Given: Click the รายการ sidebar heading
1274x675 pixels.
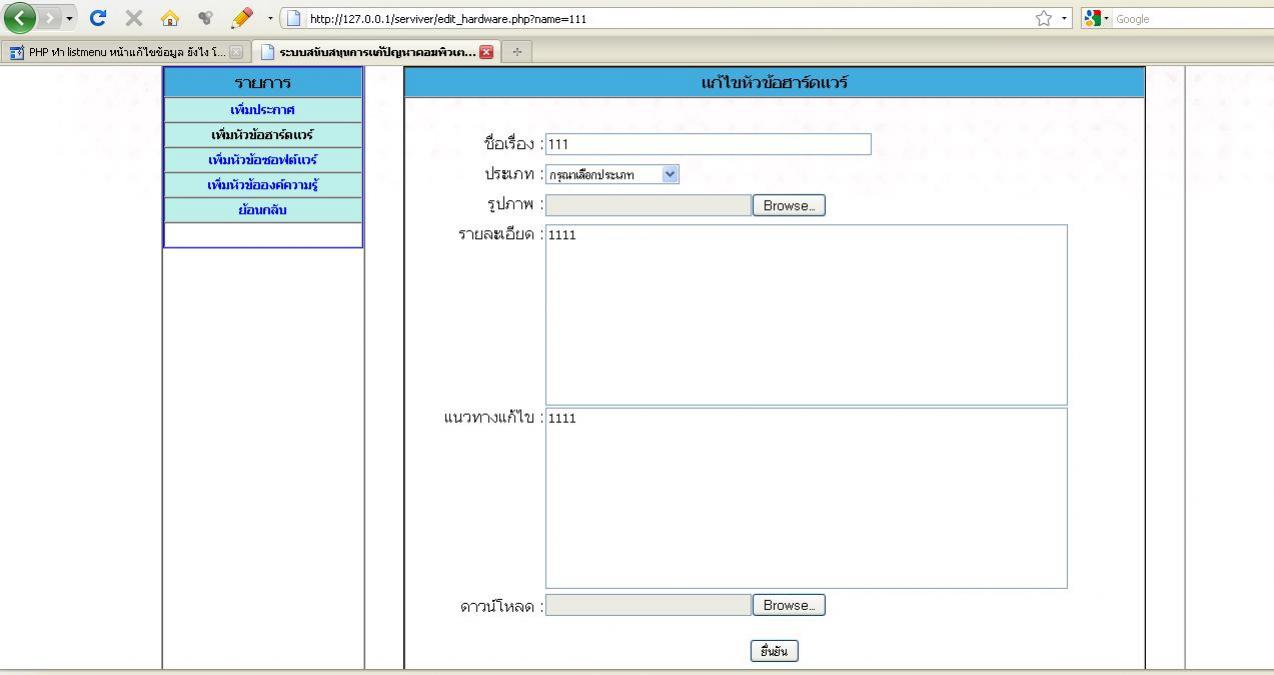Looking at the screenshot, I should (x=263, y=83).
